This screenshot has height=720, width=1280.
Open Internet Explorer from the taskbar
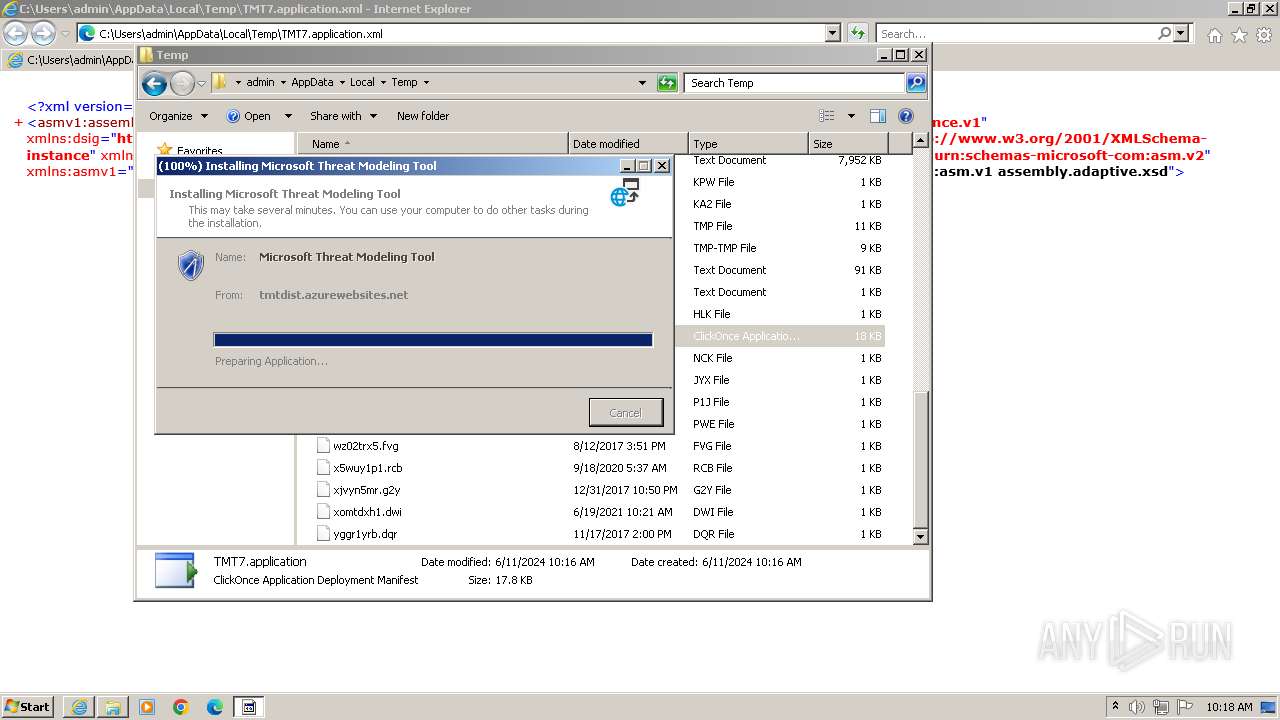79,707
